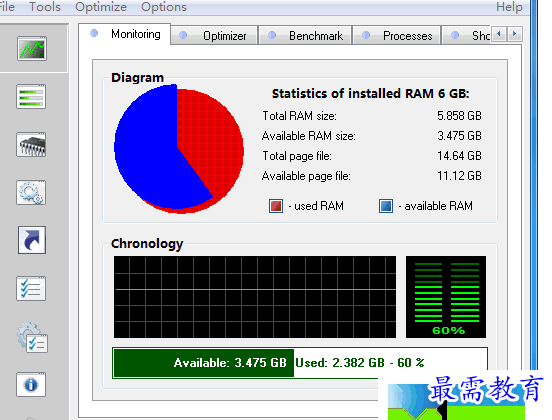Click the Chronology group title
Screen dimensions: 552x420
pos(147,244)
